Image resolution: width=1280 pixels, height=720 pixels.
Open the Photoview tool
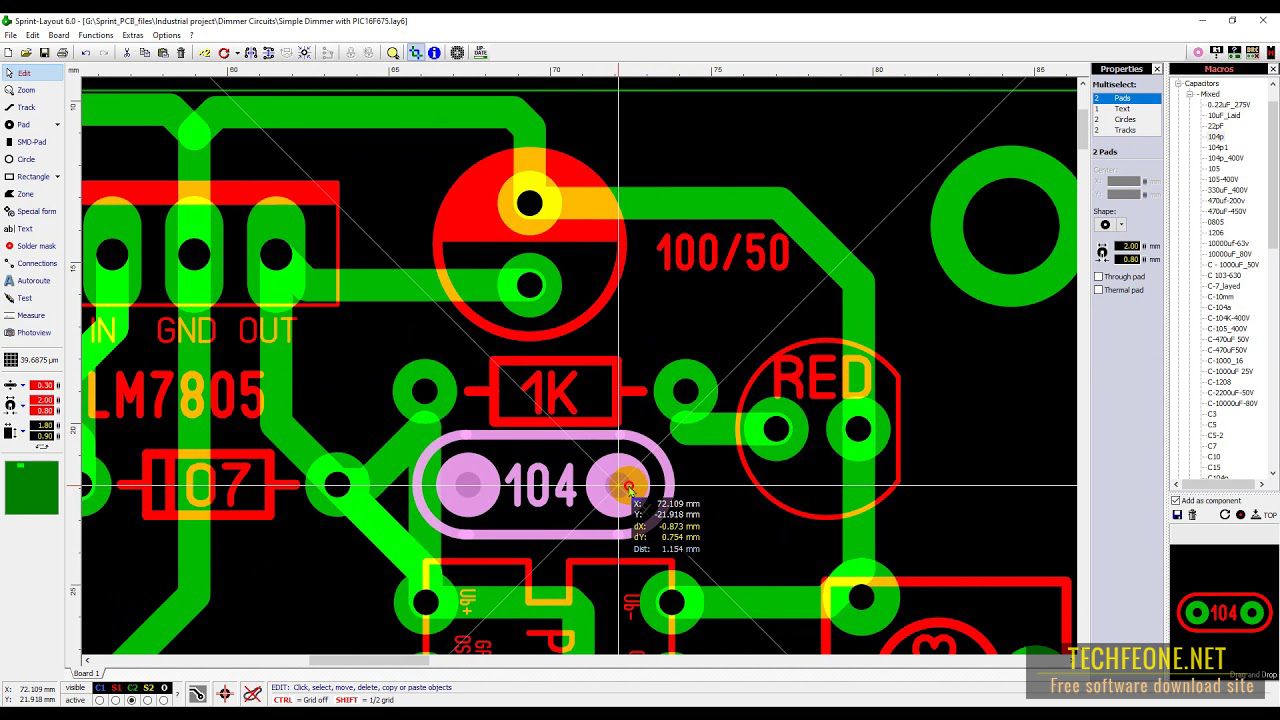click(x=32, y=332)
